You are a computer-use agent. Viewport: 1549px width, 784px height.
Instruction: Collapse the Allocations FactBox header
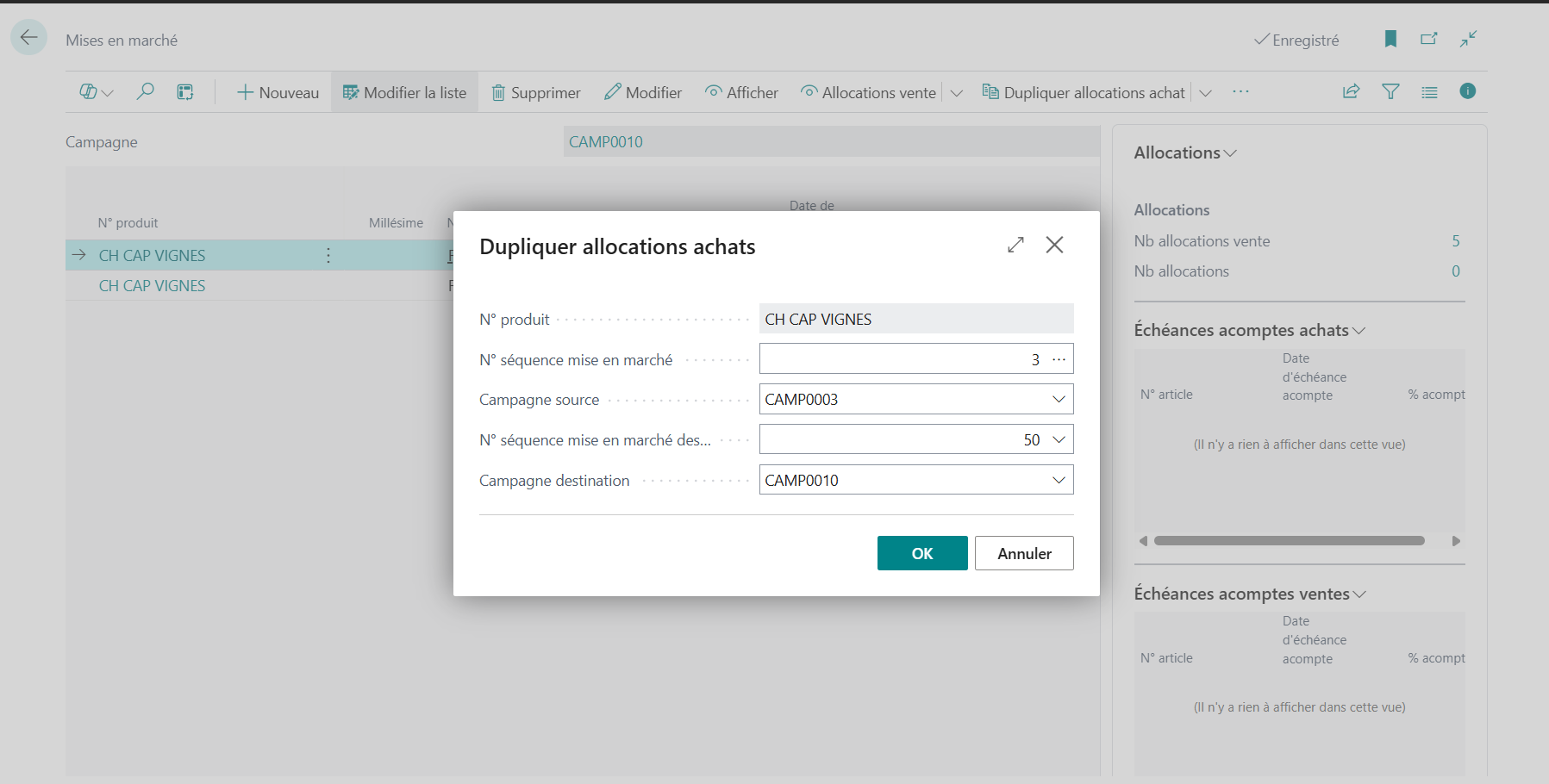coord(1185,152)
